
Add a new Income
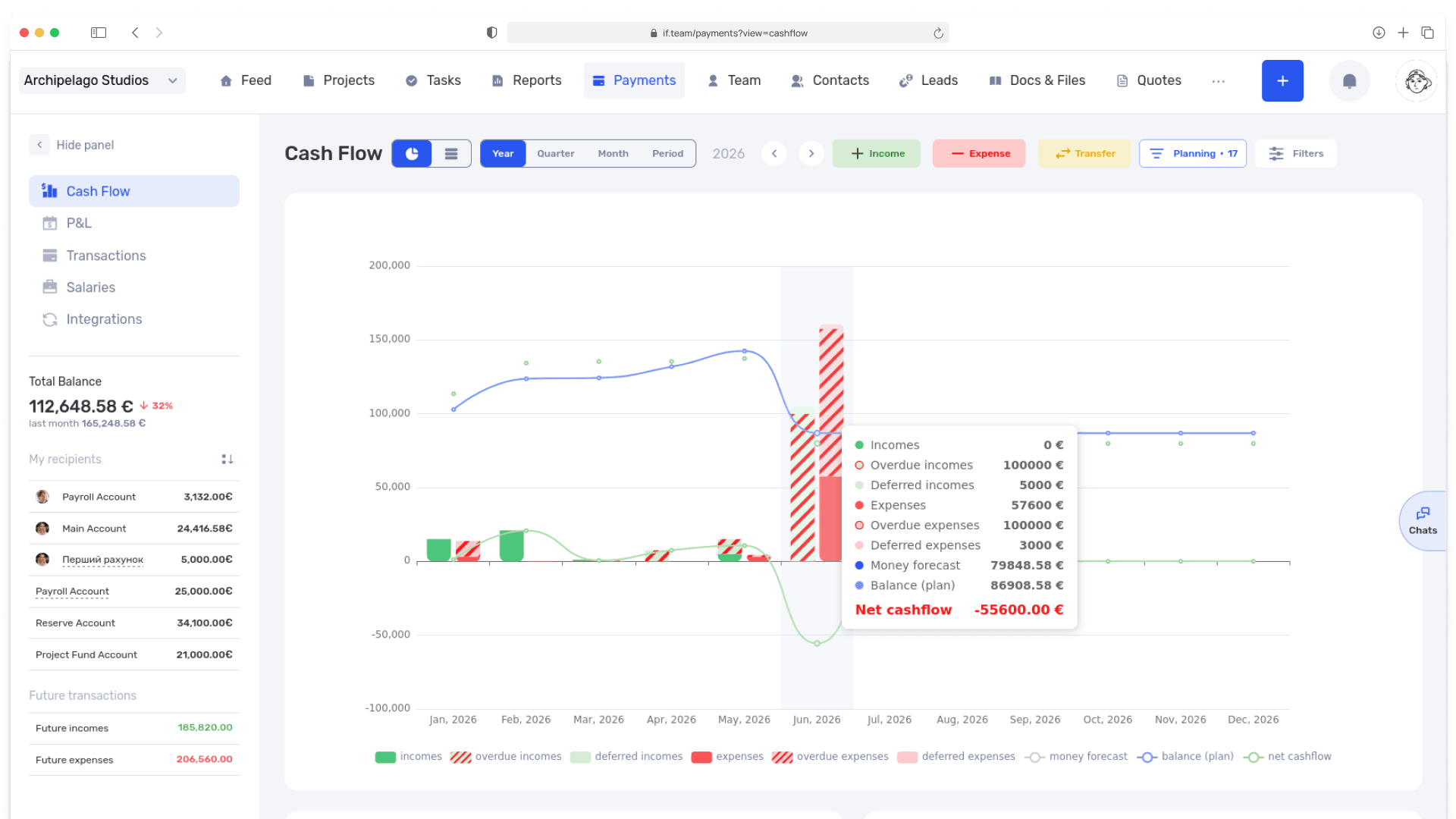pyautogui.click(x=877, y=153)
